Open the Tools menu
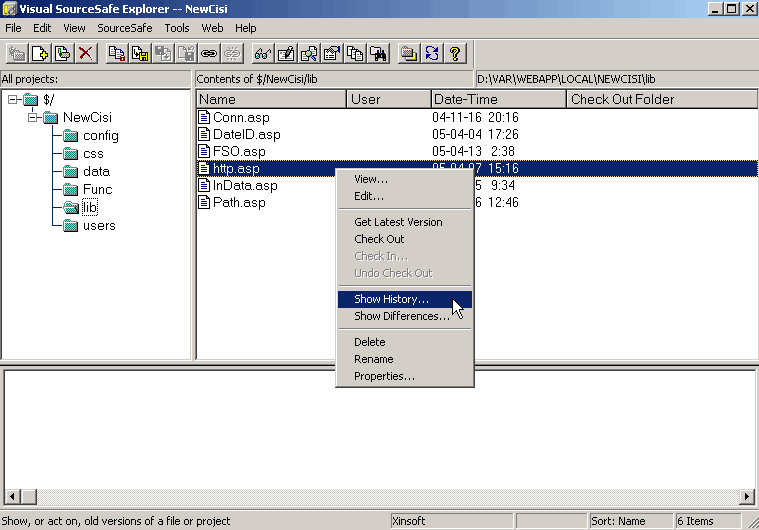This screenshot has width=759, height=530. pyautogui.click(x=177, y=28)
